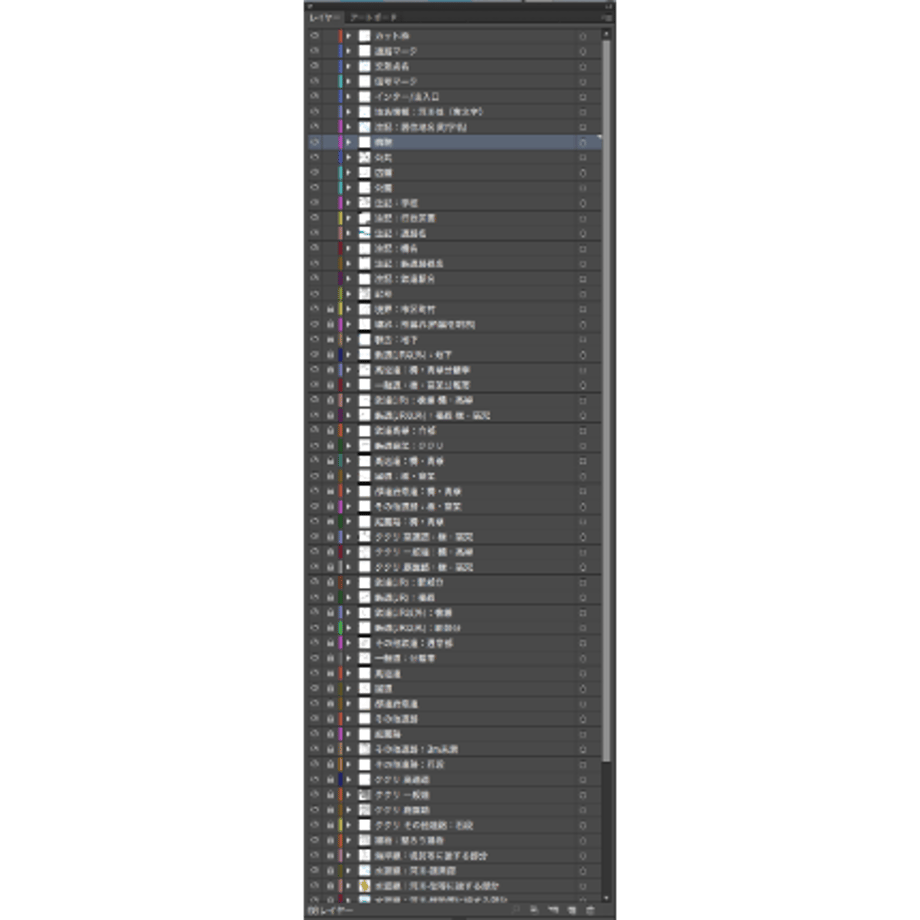The height and width of the screenshot is (920, 920).
Task: Hide the カット枠 layer with its eye
Action: [315, 36]
